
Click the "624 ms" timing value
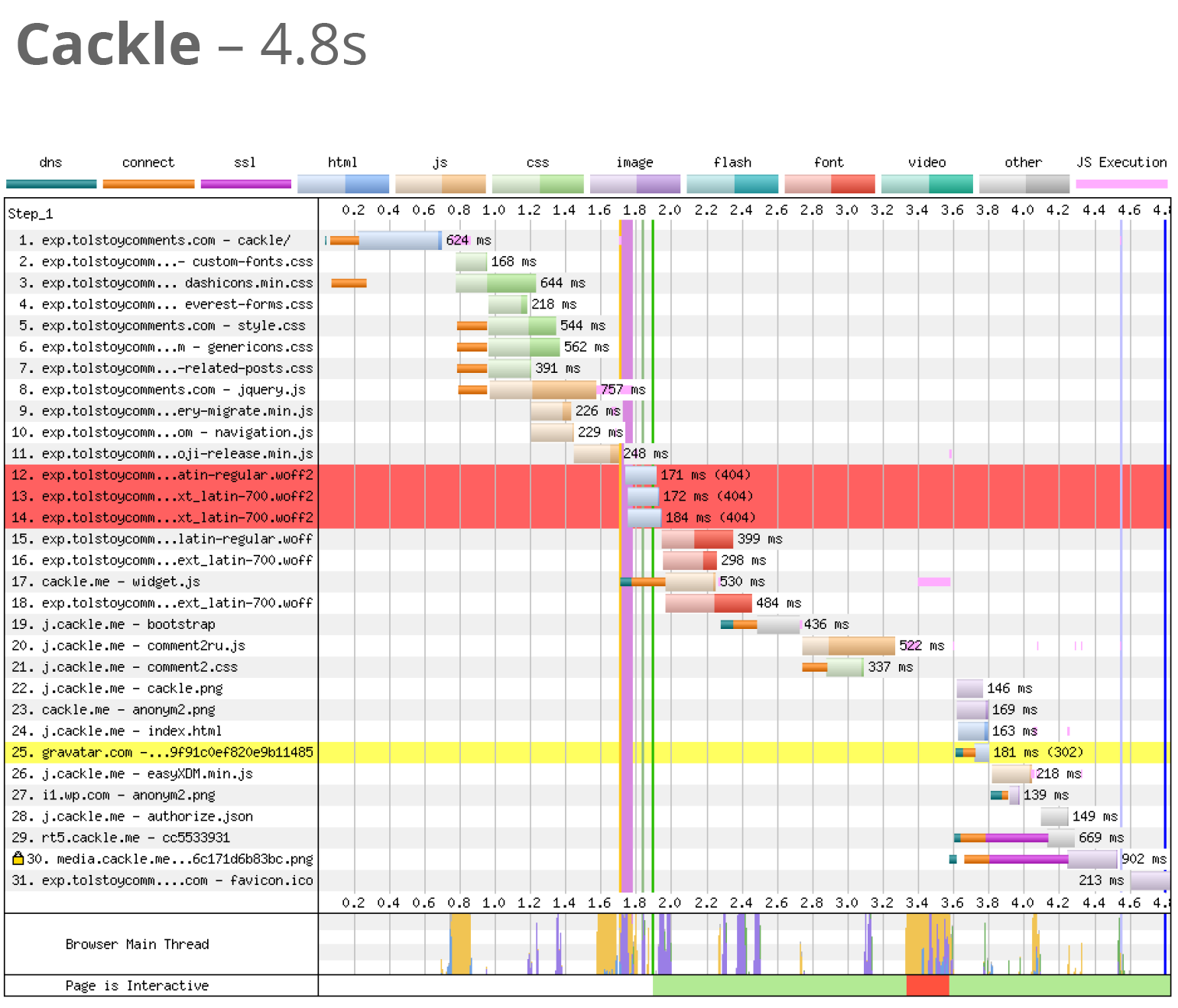(469, 241)
